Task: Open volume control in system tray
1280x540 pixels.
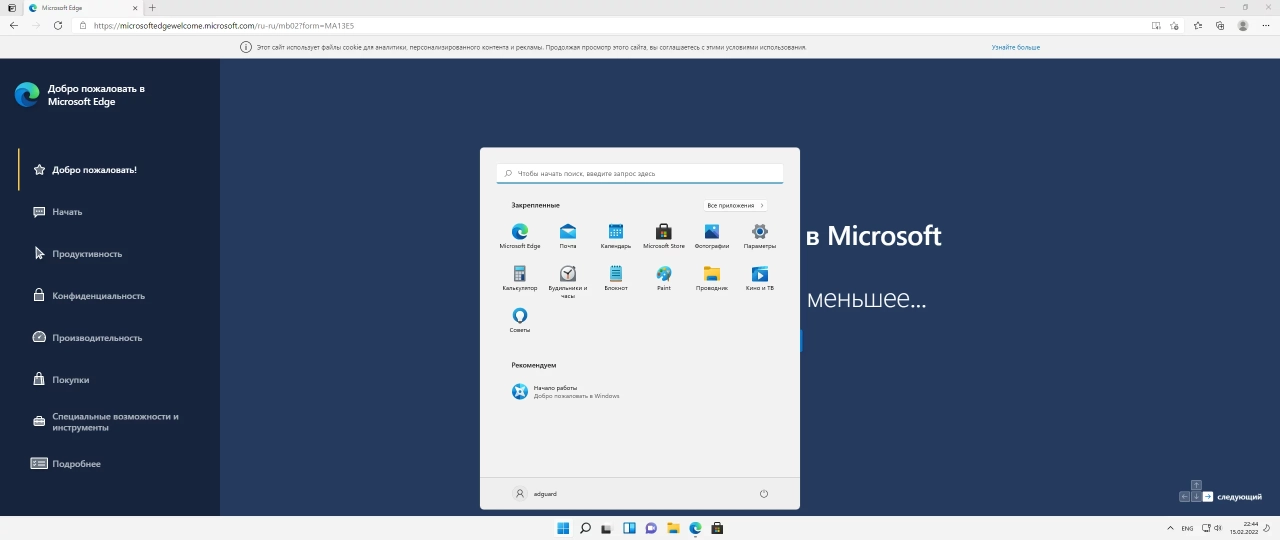Action: point(1217,528)
